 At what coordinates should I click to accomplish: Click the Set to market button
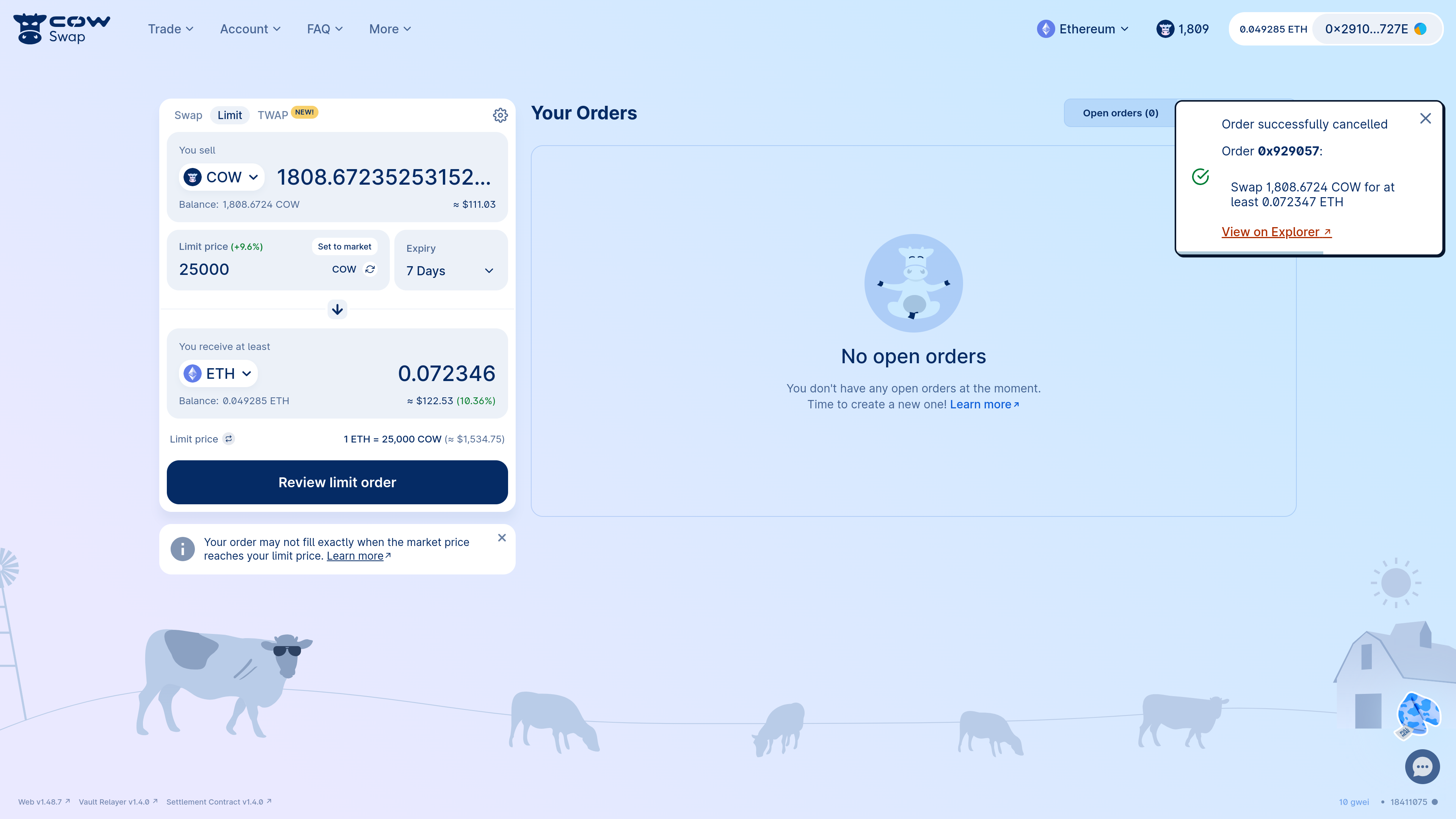tap(344, 246)
